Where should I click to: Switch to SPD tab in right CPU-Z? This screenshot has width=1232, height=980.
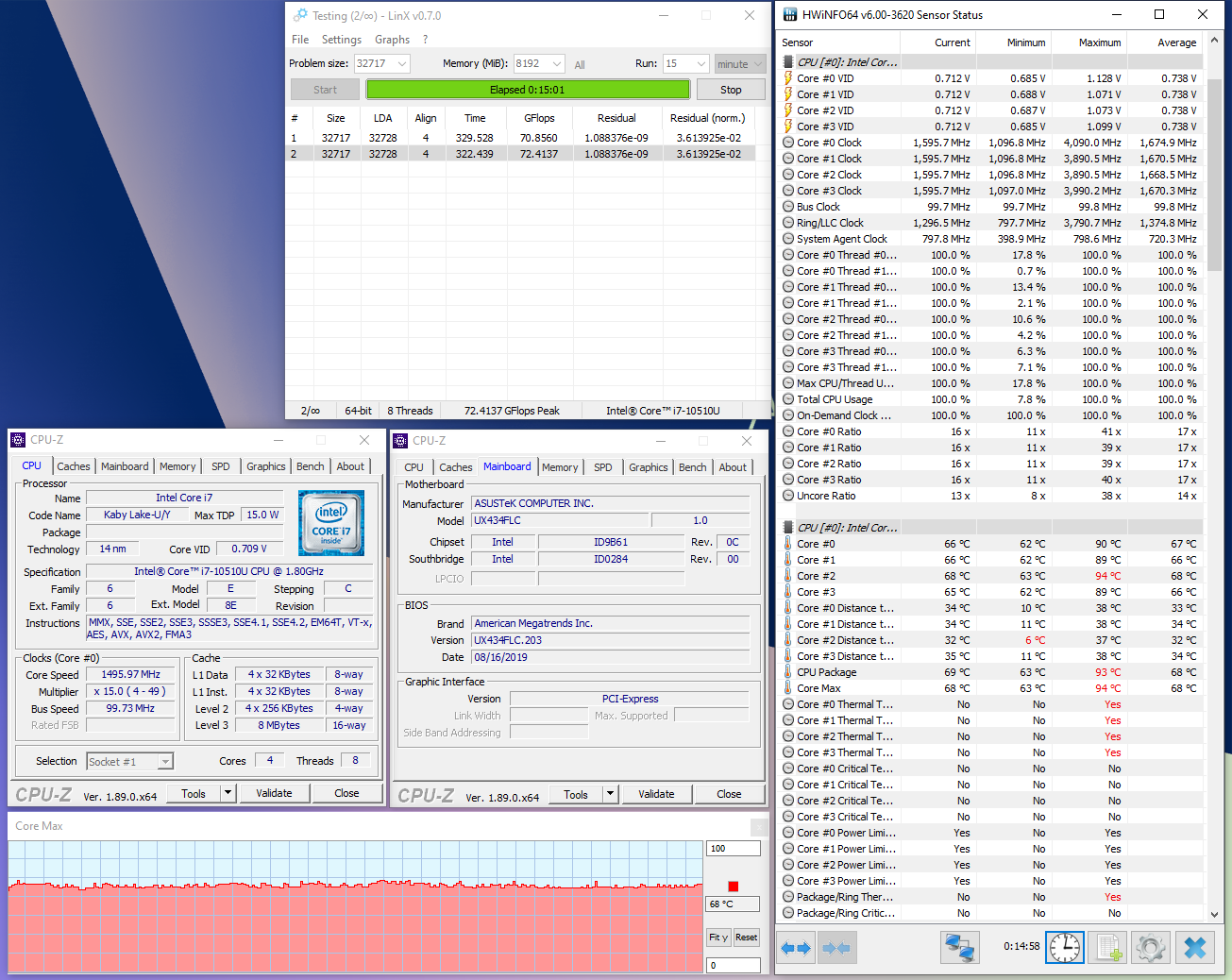point(603,467)
